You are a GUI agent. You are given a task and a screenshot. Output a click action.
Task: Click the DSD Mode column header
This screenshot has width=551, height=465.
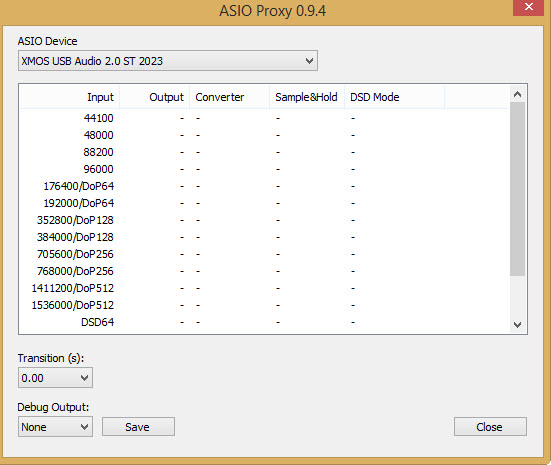394,97
